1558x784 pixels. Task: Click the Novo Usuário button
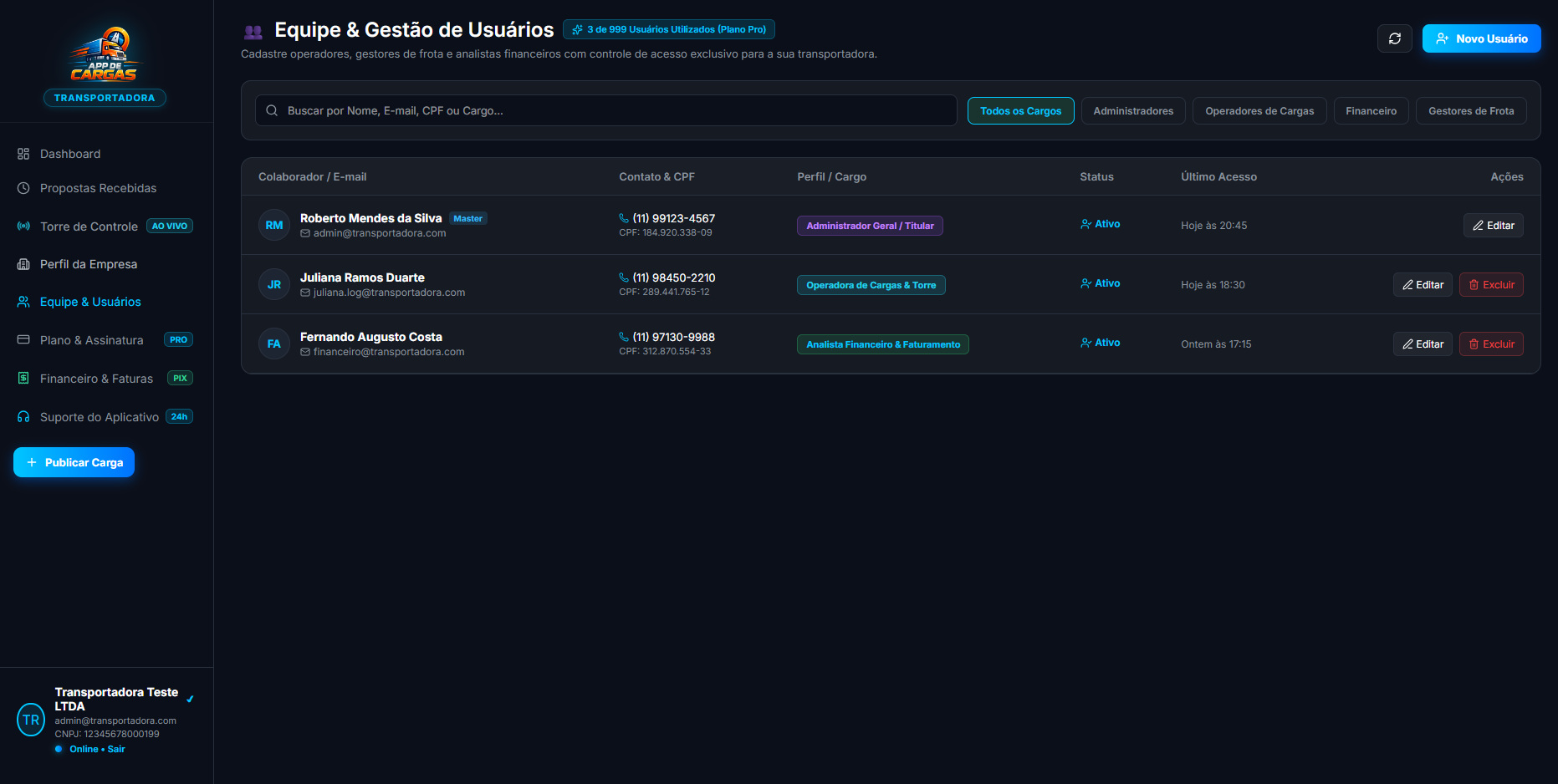tap(1481, 38)
